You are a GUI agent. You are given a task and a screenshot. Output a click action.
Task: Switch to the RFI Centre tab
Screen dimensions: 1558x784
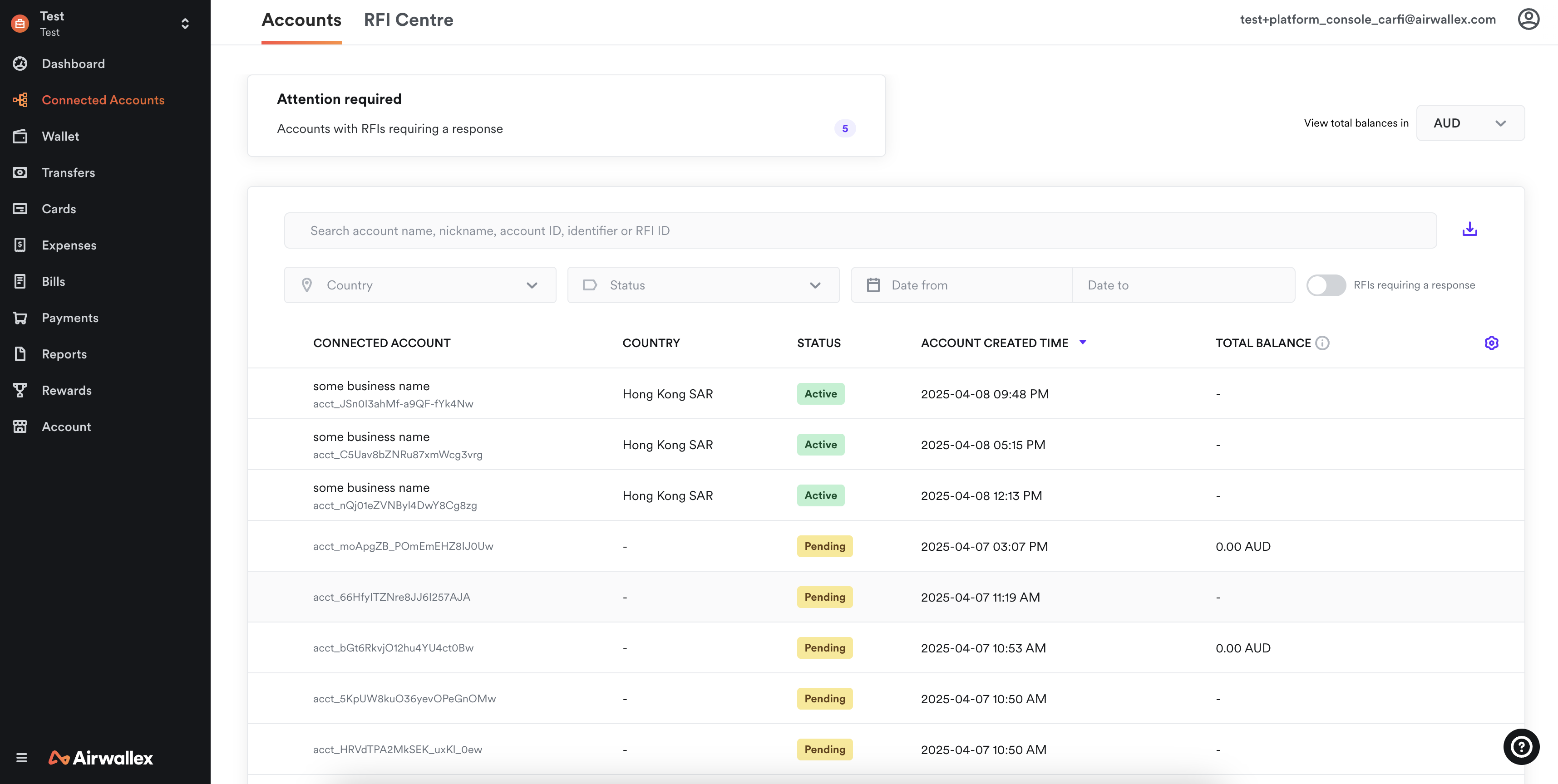[x=408, y=20]
